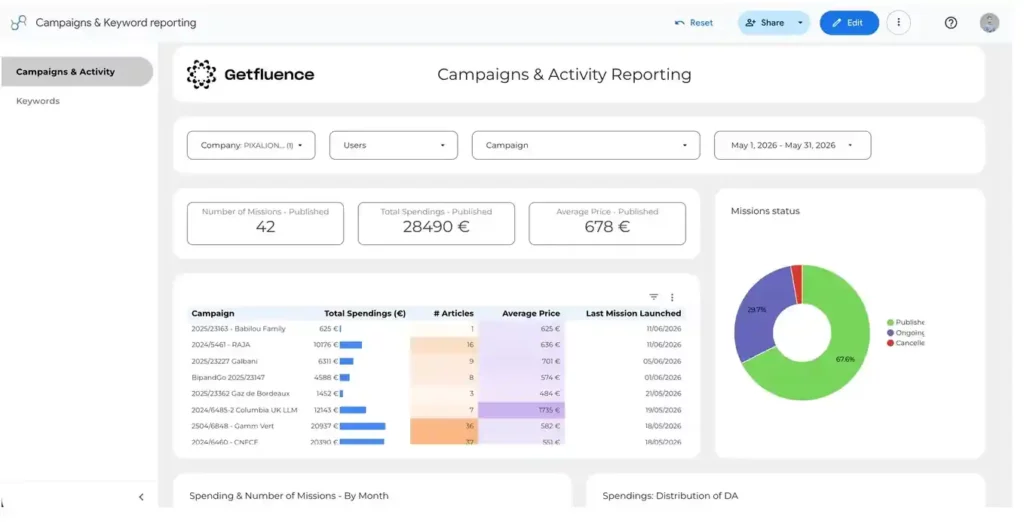Click the user profile avatar
The image size is (1024, 526).
pos(989,23)
